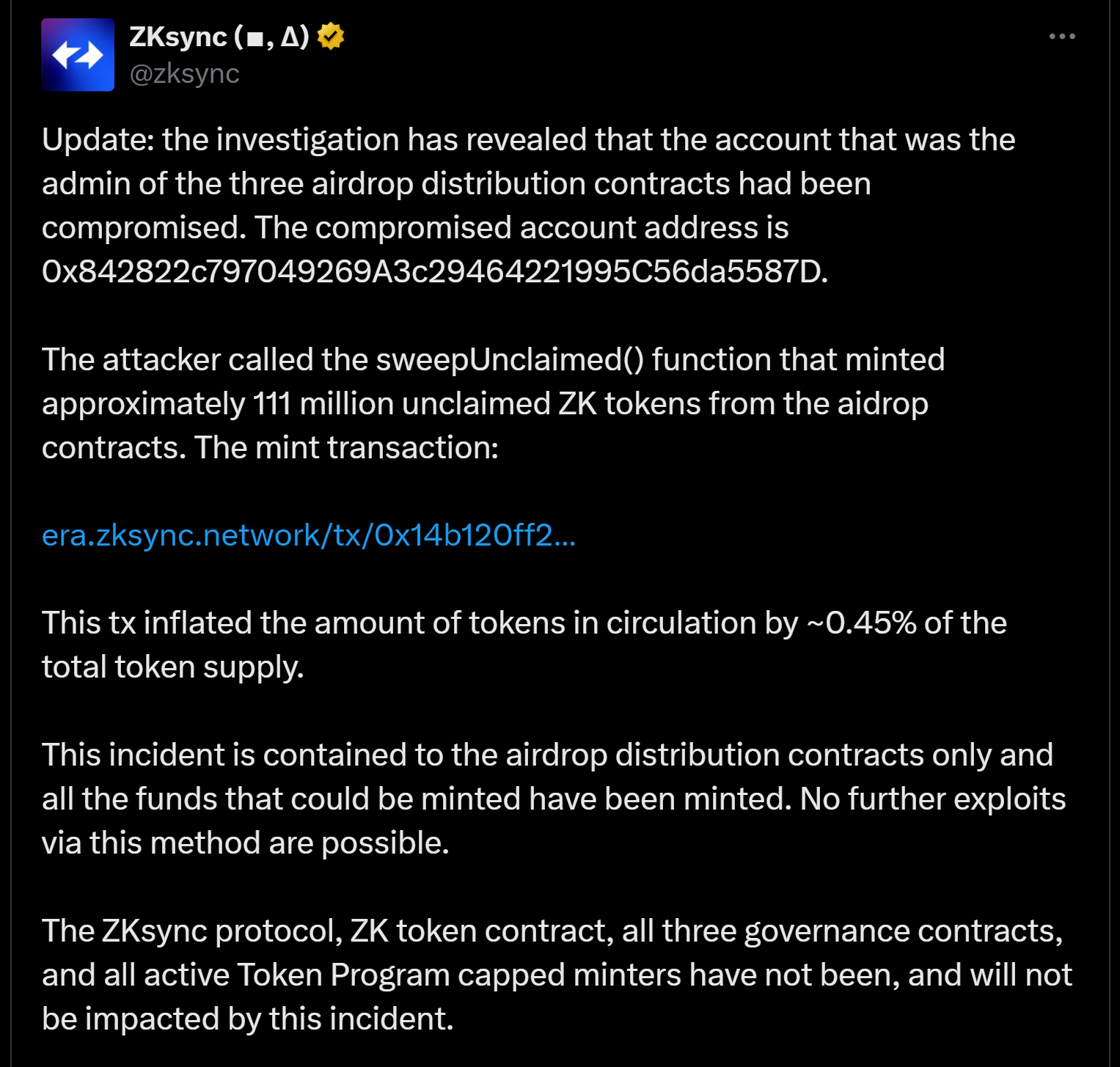
Task: Visit the @zksync profile via the handle
Action: pyautogui.click(x=183, y=73)
